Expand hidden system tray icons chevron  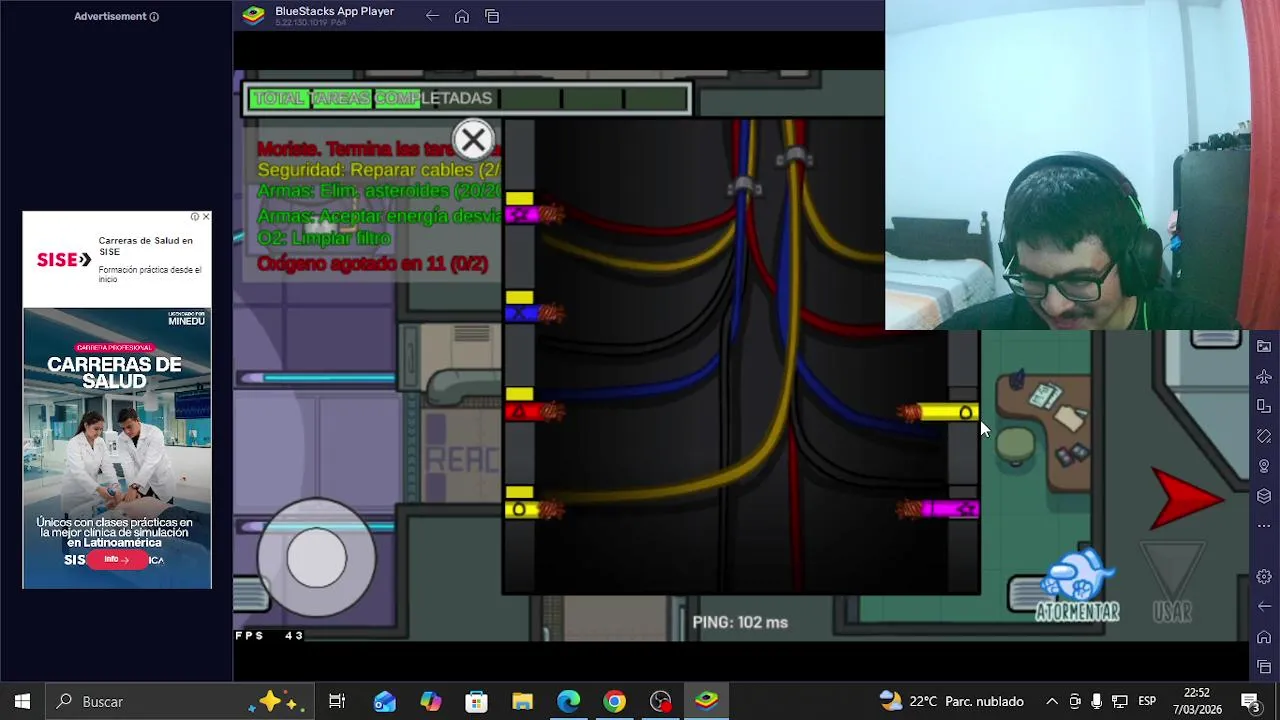pyautogui.click(x=1052, y=702)
